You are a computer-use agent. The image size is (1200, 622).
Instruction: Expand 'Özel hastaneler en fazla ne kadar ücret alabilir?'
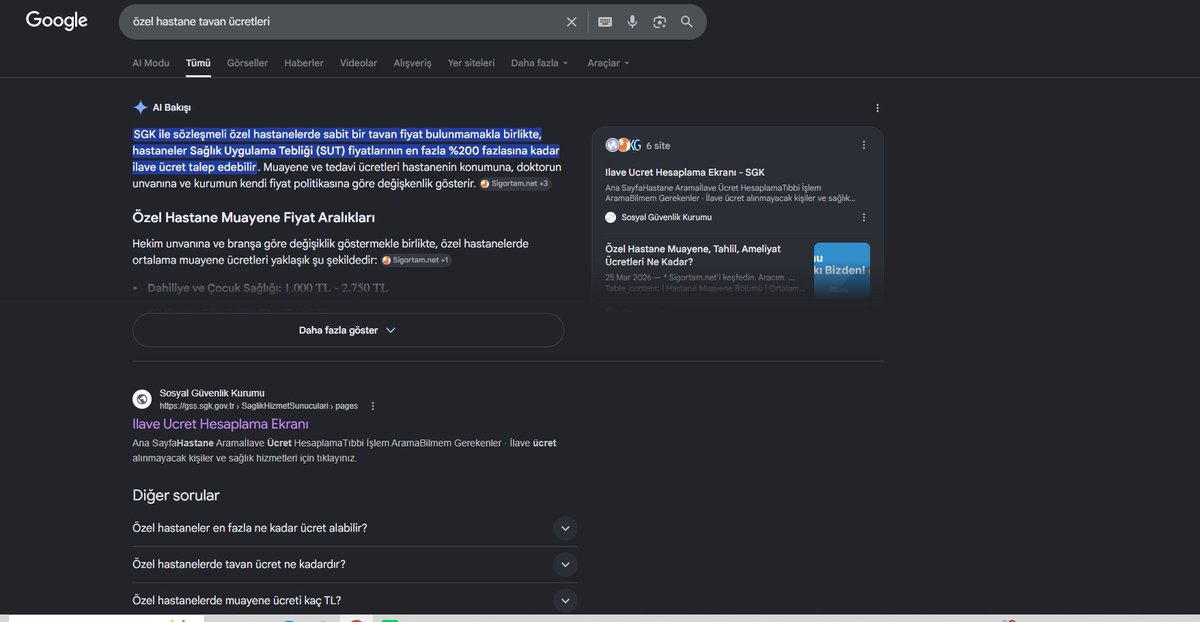[355, 528]
